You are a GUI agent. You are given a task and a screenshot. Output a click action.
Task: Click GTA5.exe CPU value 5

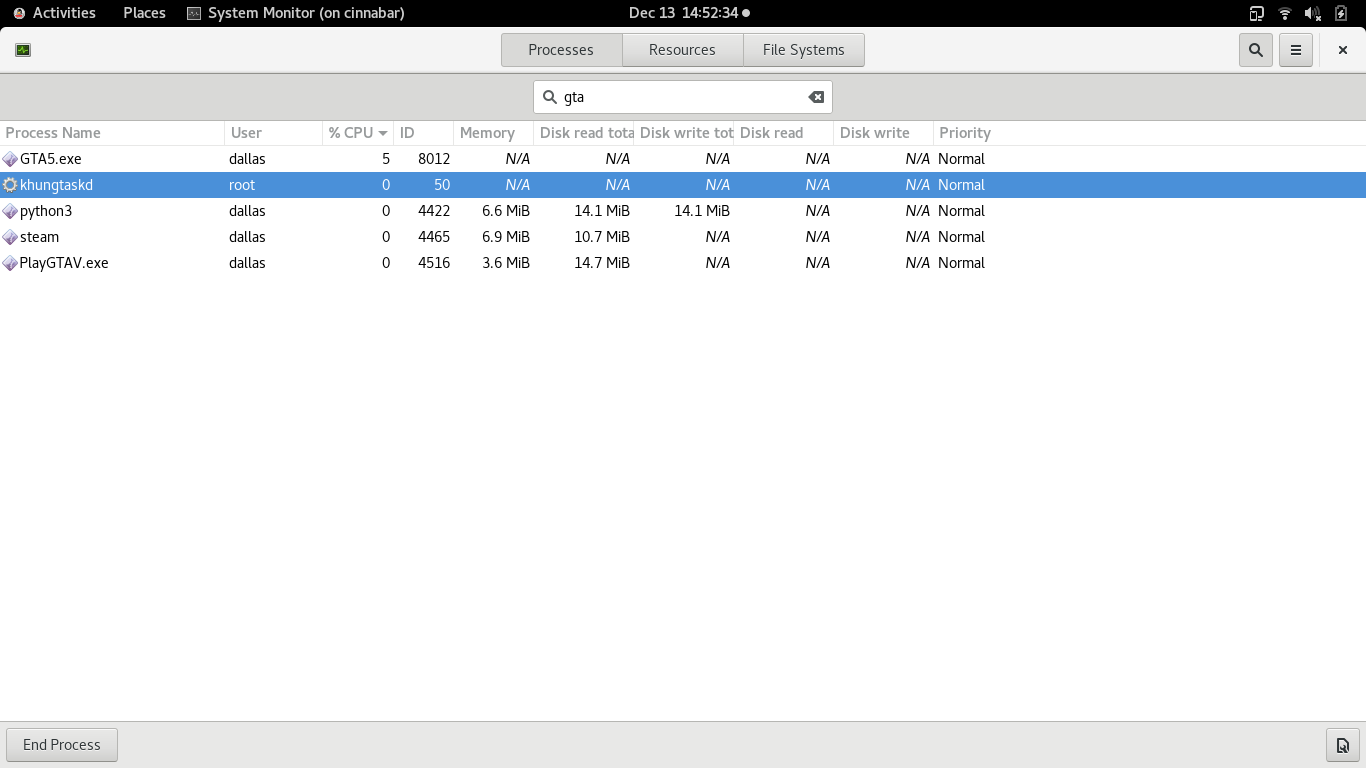(x=386, y=159)
